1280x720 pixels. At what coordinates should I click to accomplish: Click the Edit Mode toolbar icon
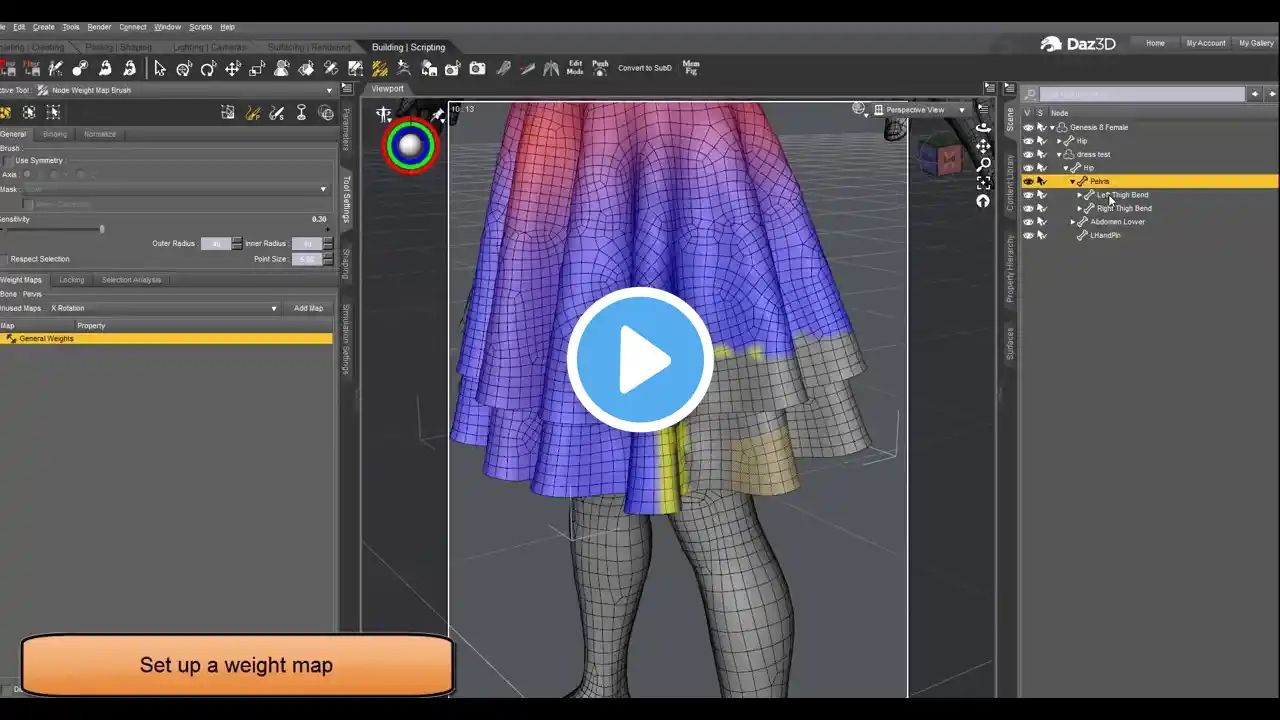(x=575, y=68)
